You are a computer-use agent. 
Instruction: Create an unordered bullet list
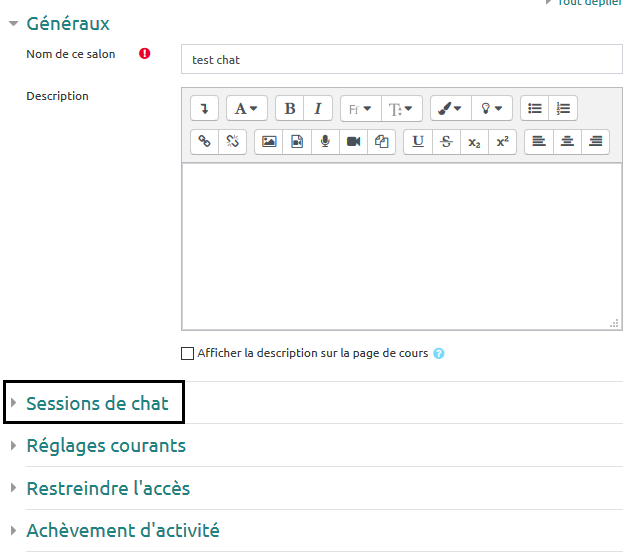[535, 109]
